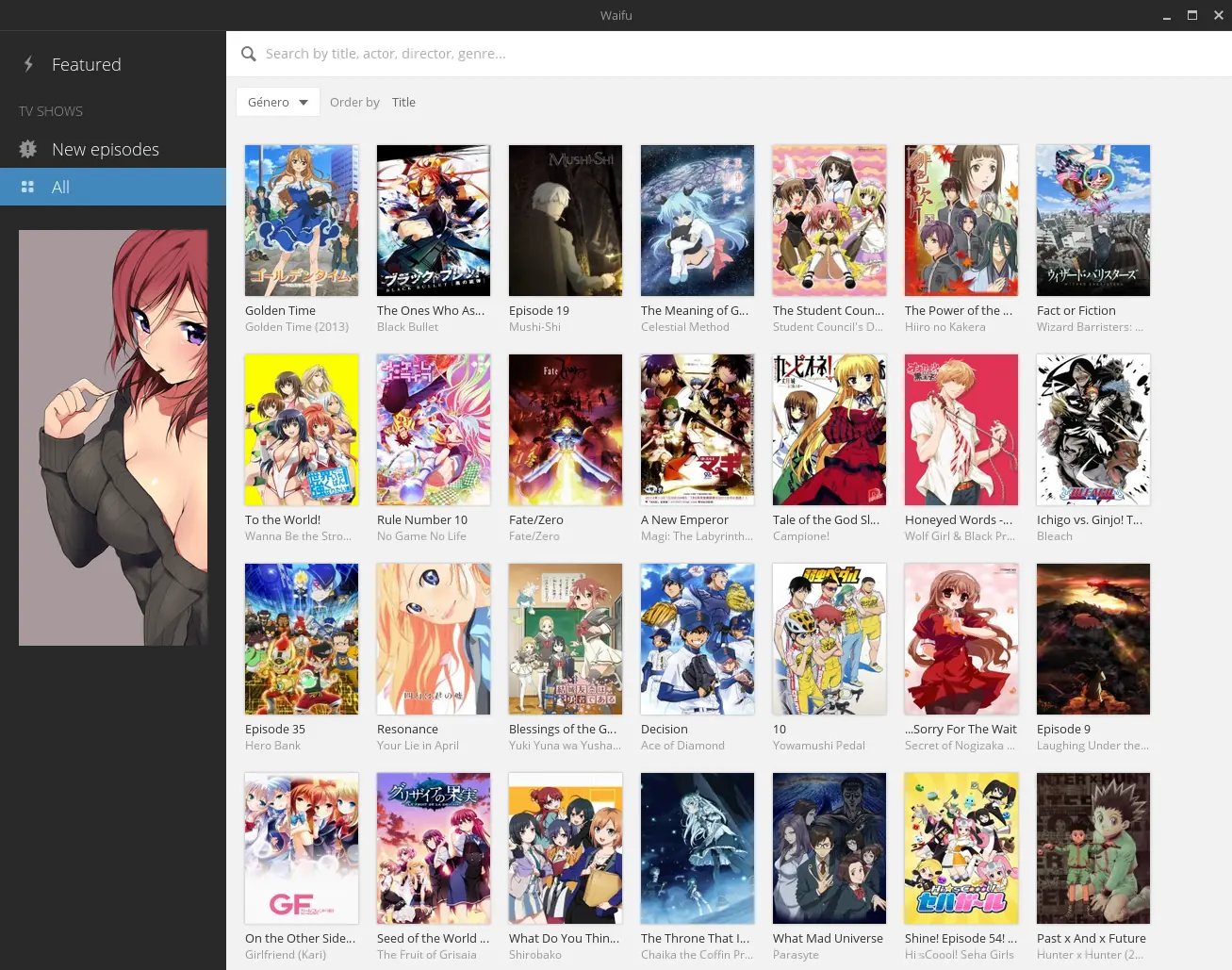Click the "Shirobako" series name
Image resolution: width=1232 pixels, height=970 pixels.
point(535,955)
